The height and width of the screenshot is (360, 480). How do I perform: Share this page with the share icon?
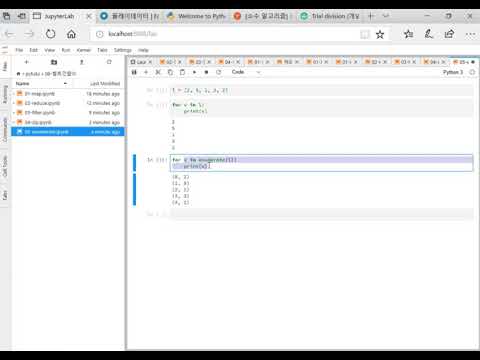point(449,34)
